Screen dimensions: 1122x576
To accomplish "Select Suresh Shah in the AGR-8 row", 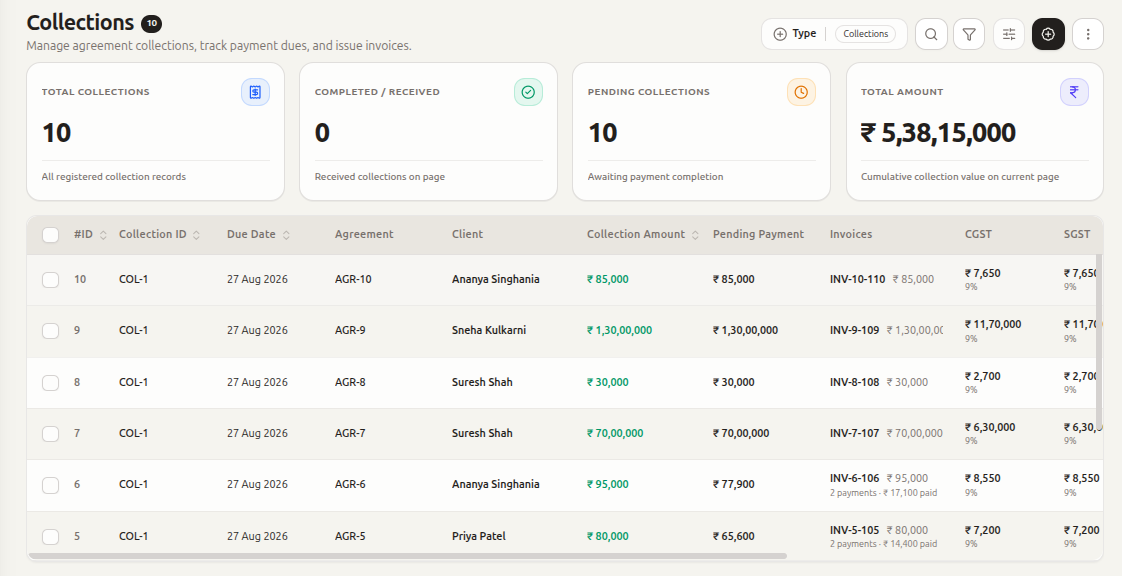I will 482,382.
